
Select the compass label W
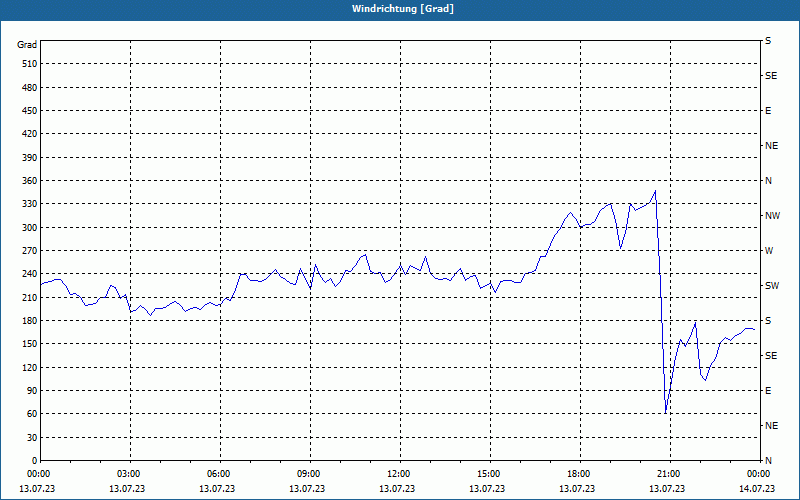pos(769,251)
